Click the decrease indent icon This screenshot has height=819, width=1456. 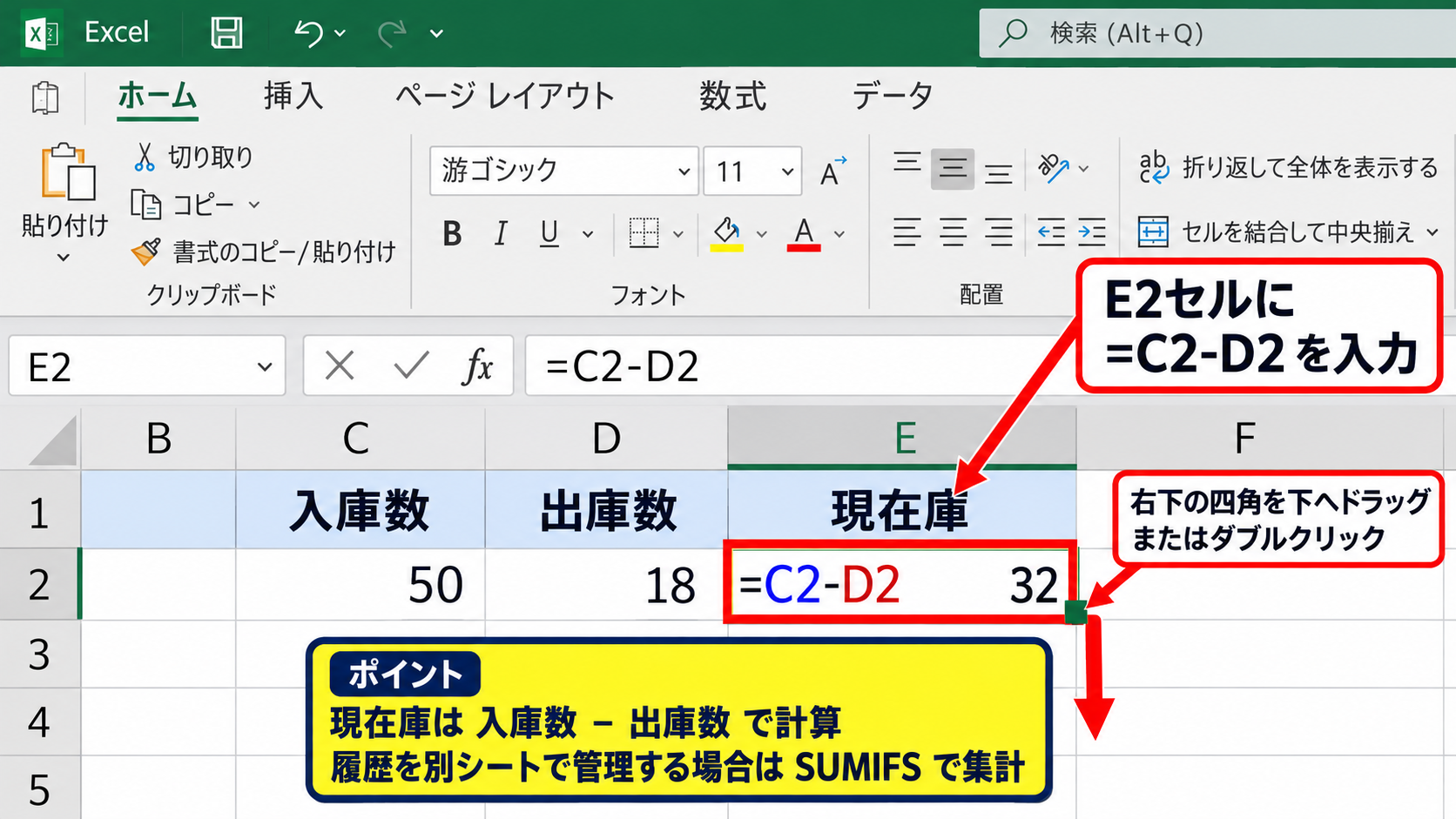(x=1051, y=232)
